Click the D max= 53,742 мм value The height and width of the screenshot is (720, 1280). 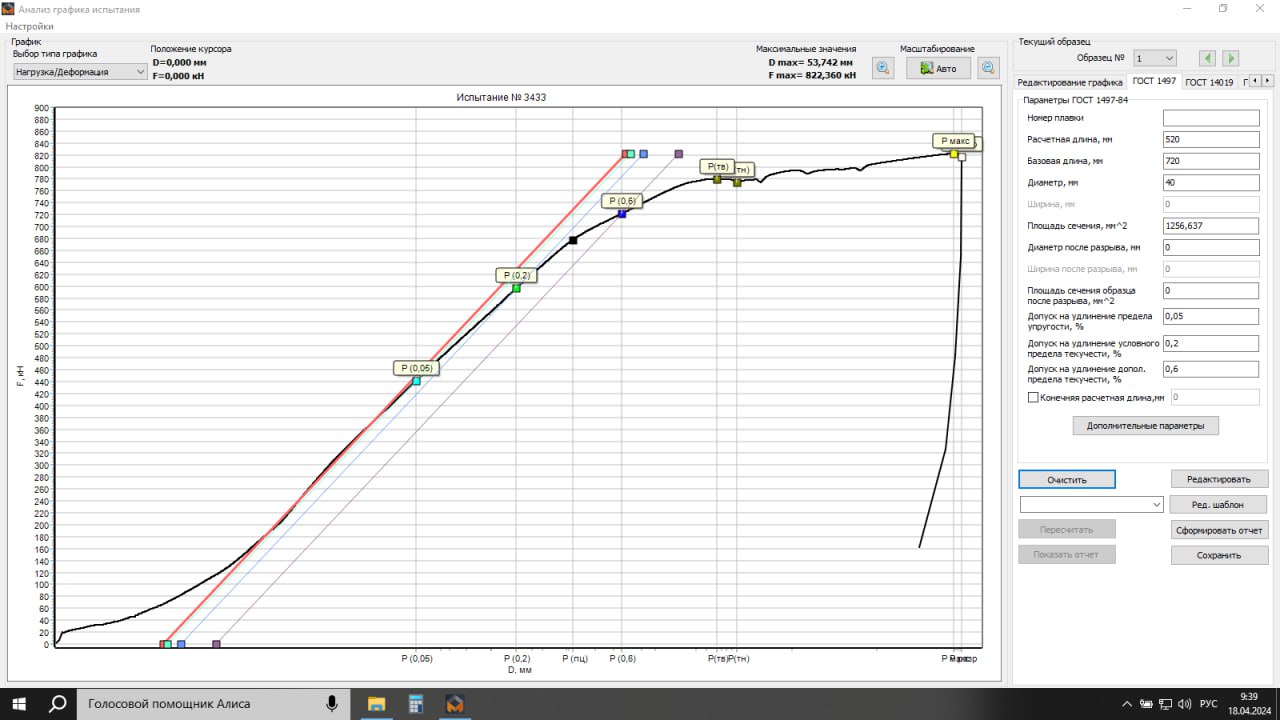(811, 62)
